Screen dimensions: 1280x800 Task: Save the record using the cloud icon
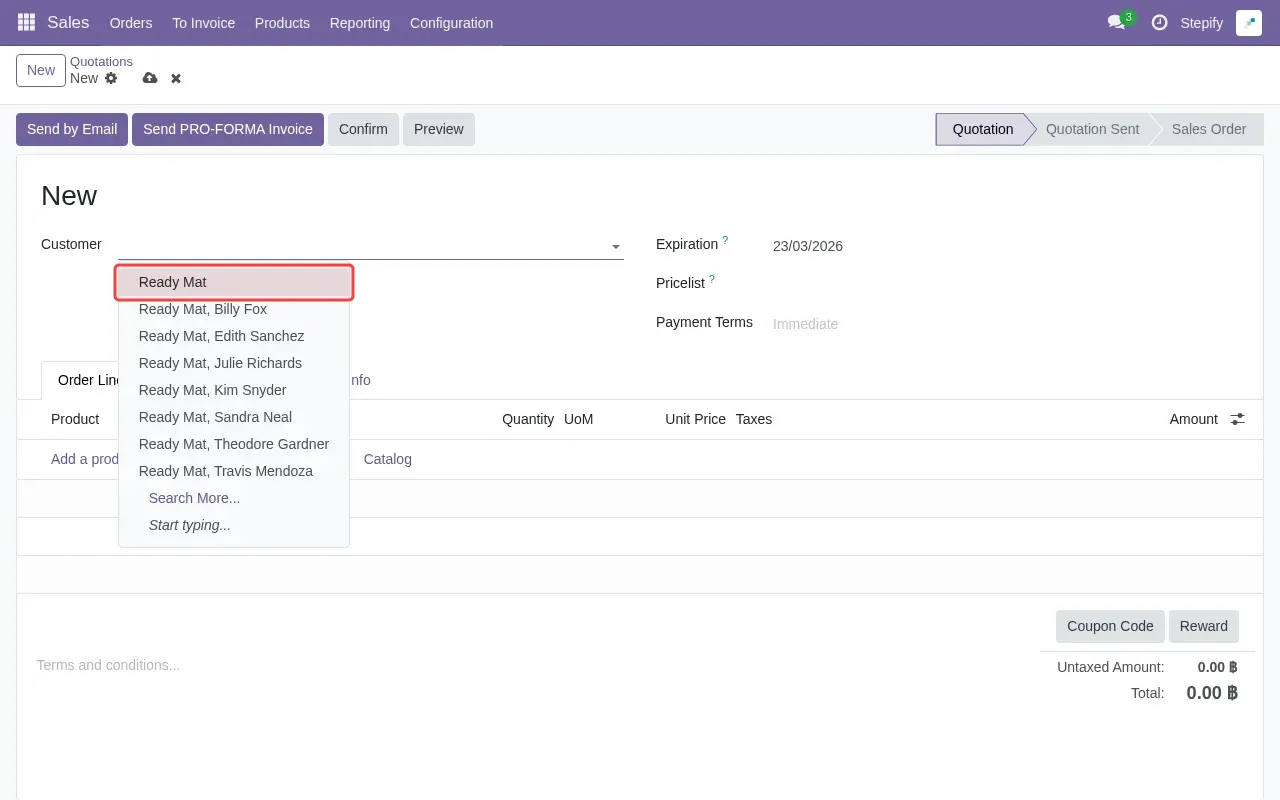coord(150,78)
